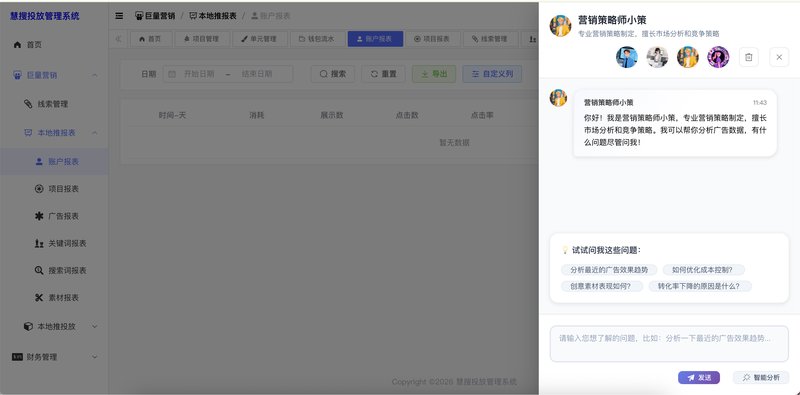Expand the 本地推投放 submenu chevron
This screenshot has width=800, height=395.
click(95, 326)
